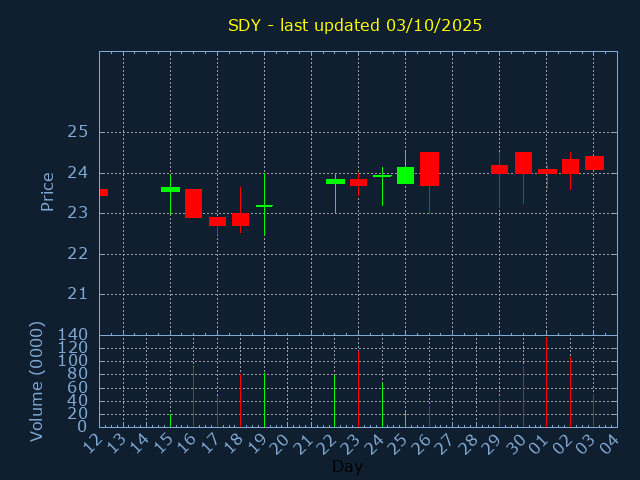Click the Price axis title
The width and height of the screenshot is (640, 480).
point(47,191)
